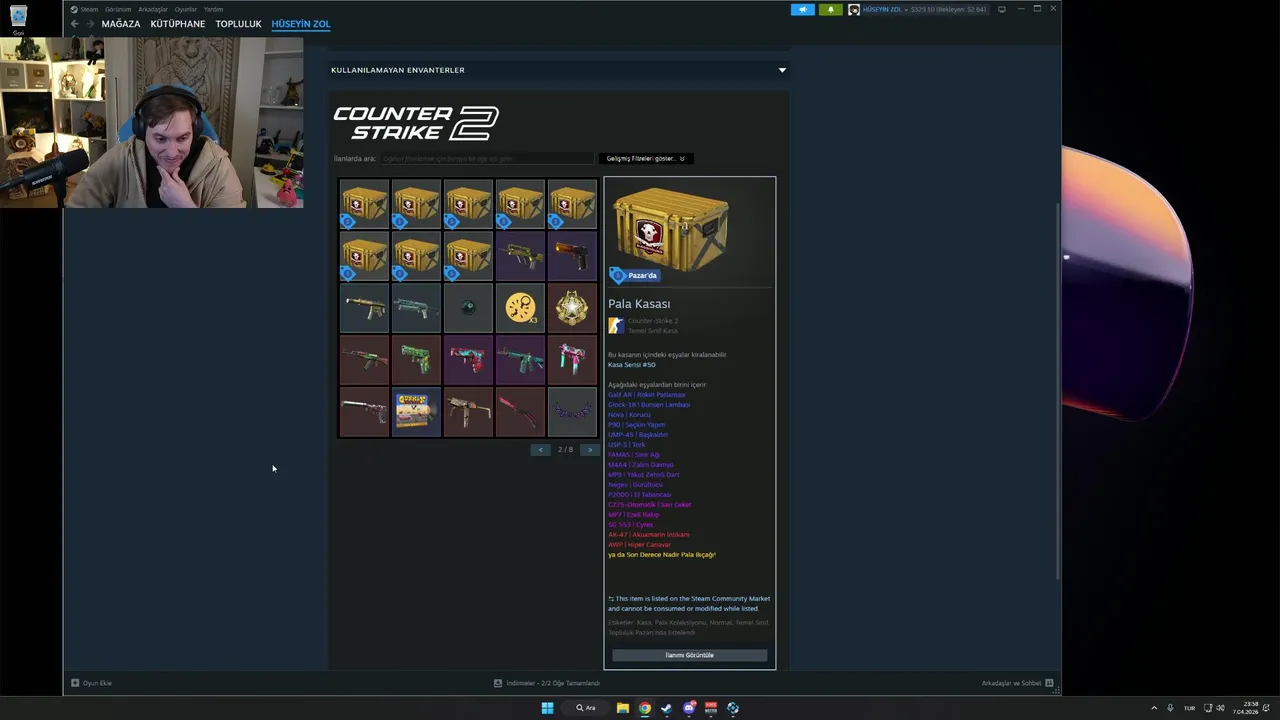Open the Yardım menu

(214, 9)
